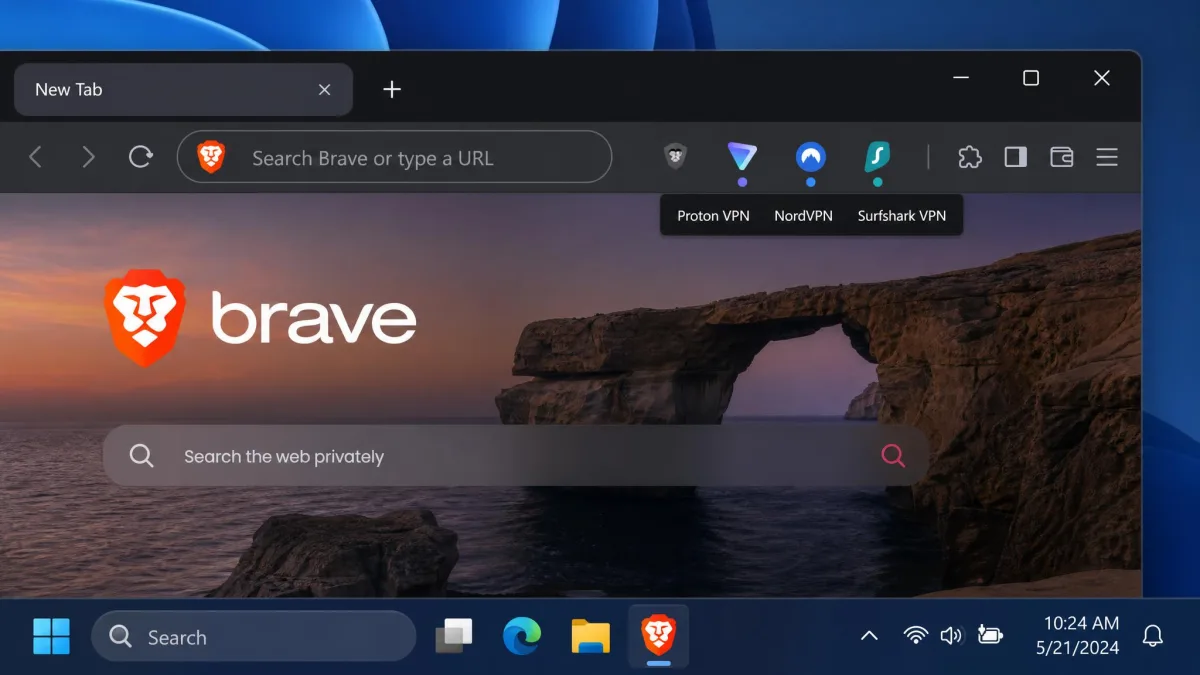Open File Explorer from the taskbar

pos(590,636)
